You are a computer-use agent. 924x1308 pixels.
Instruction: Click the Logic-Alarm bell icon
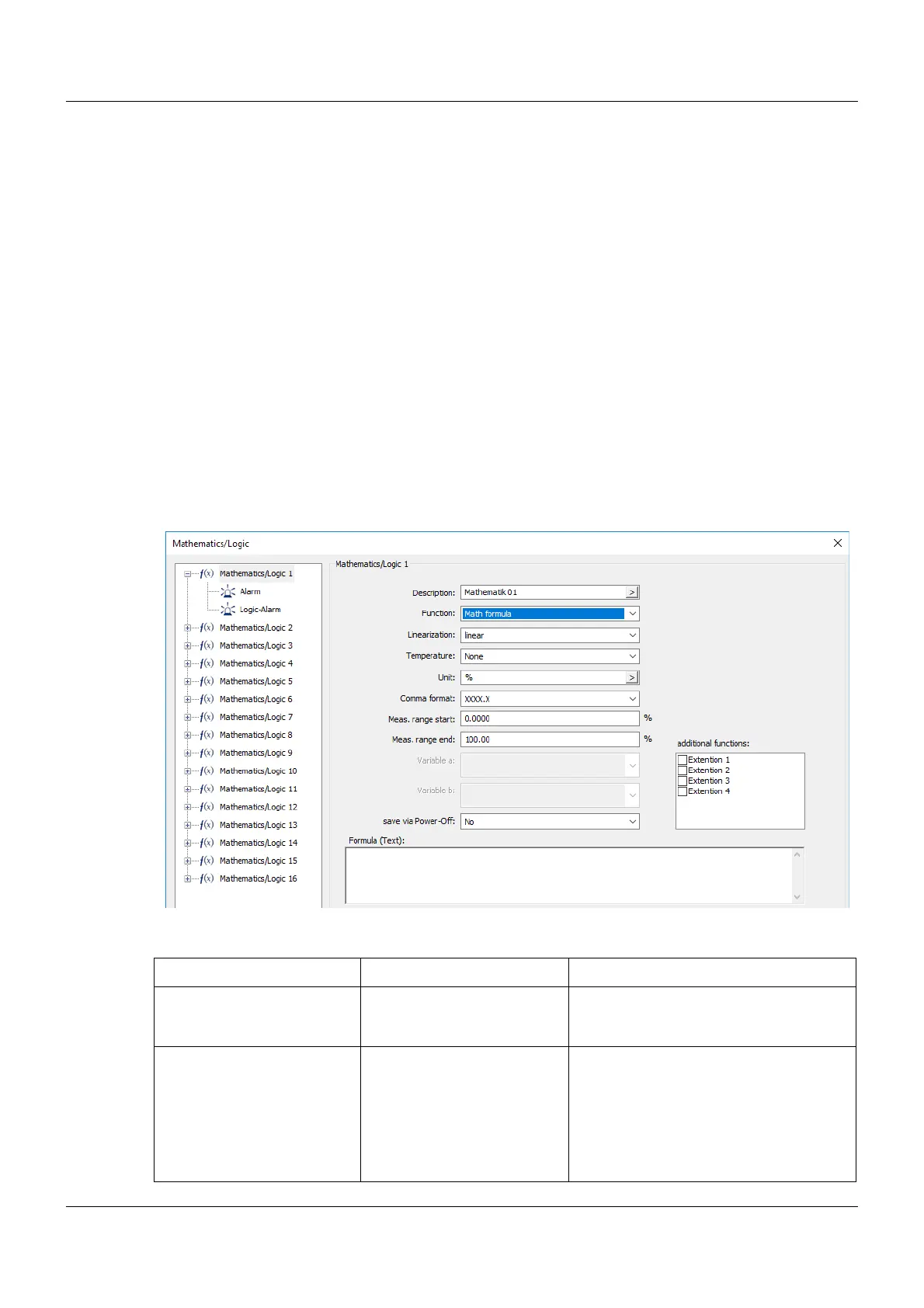point(228,610)
